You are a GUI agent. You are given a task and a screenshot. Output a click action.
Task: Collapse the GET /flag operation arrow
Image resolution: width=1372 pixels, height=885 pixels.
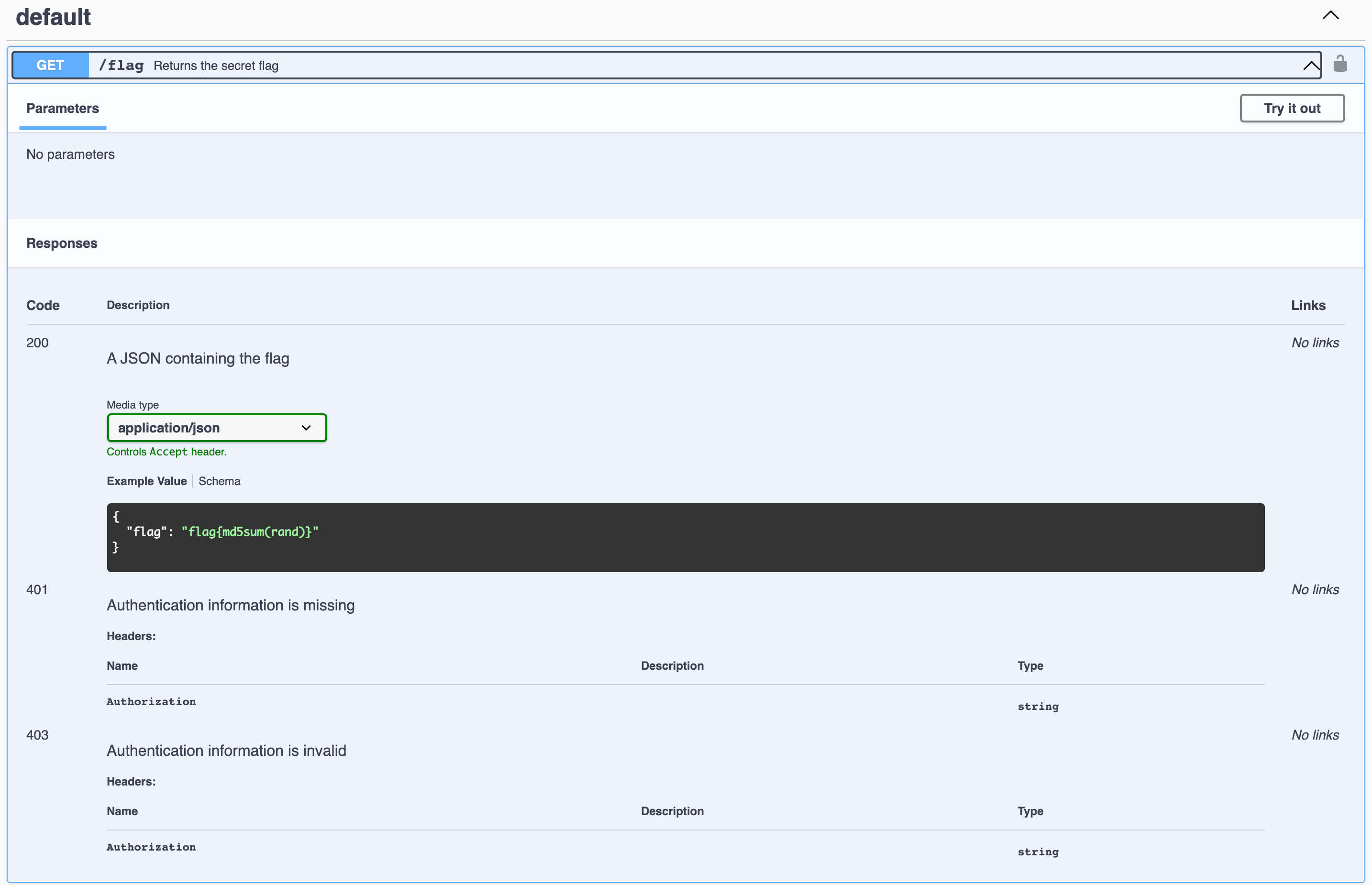(1310, 66)
